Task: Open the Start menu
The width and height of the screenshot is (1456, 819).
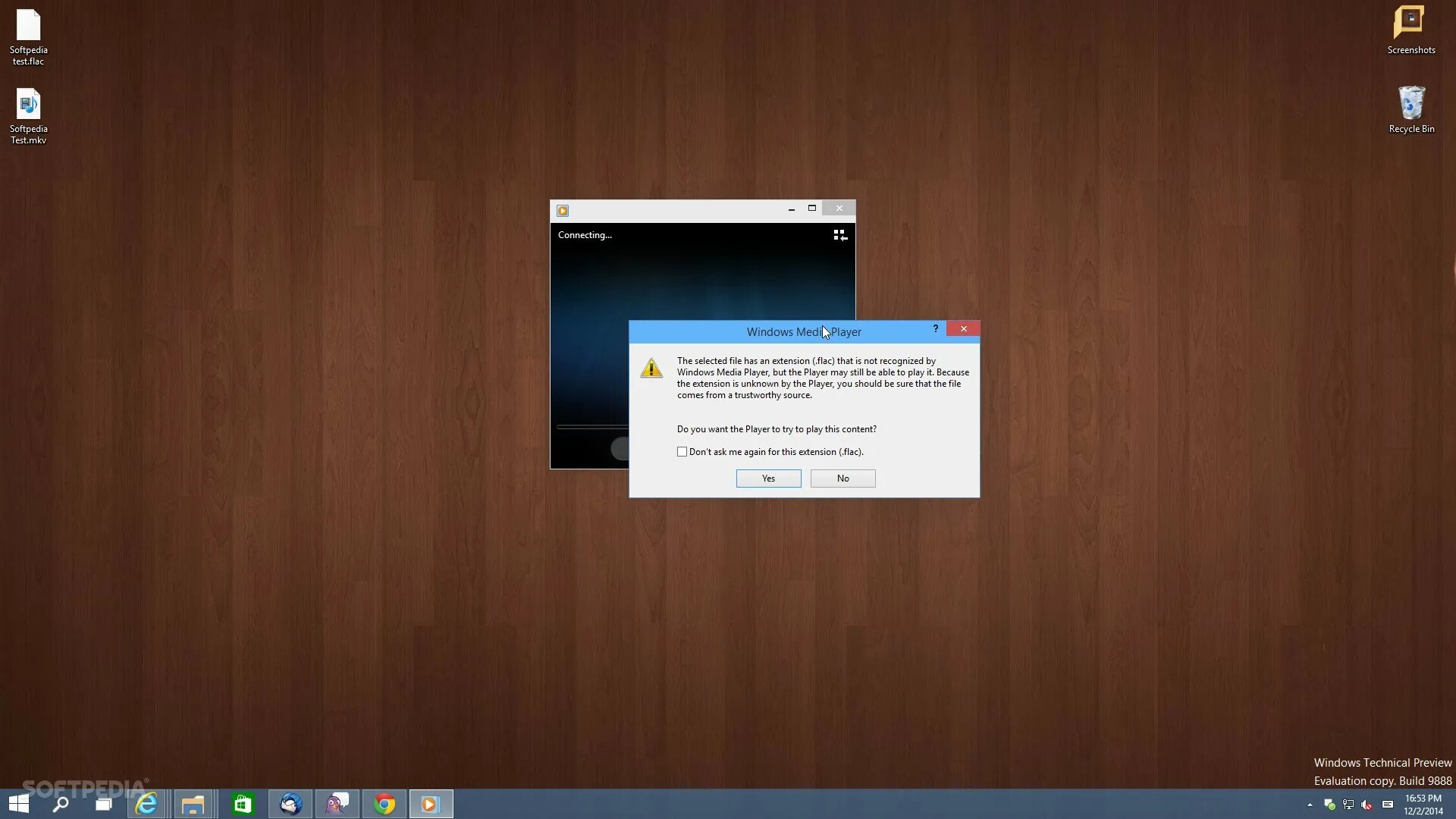Action: point(18,804)
